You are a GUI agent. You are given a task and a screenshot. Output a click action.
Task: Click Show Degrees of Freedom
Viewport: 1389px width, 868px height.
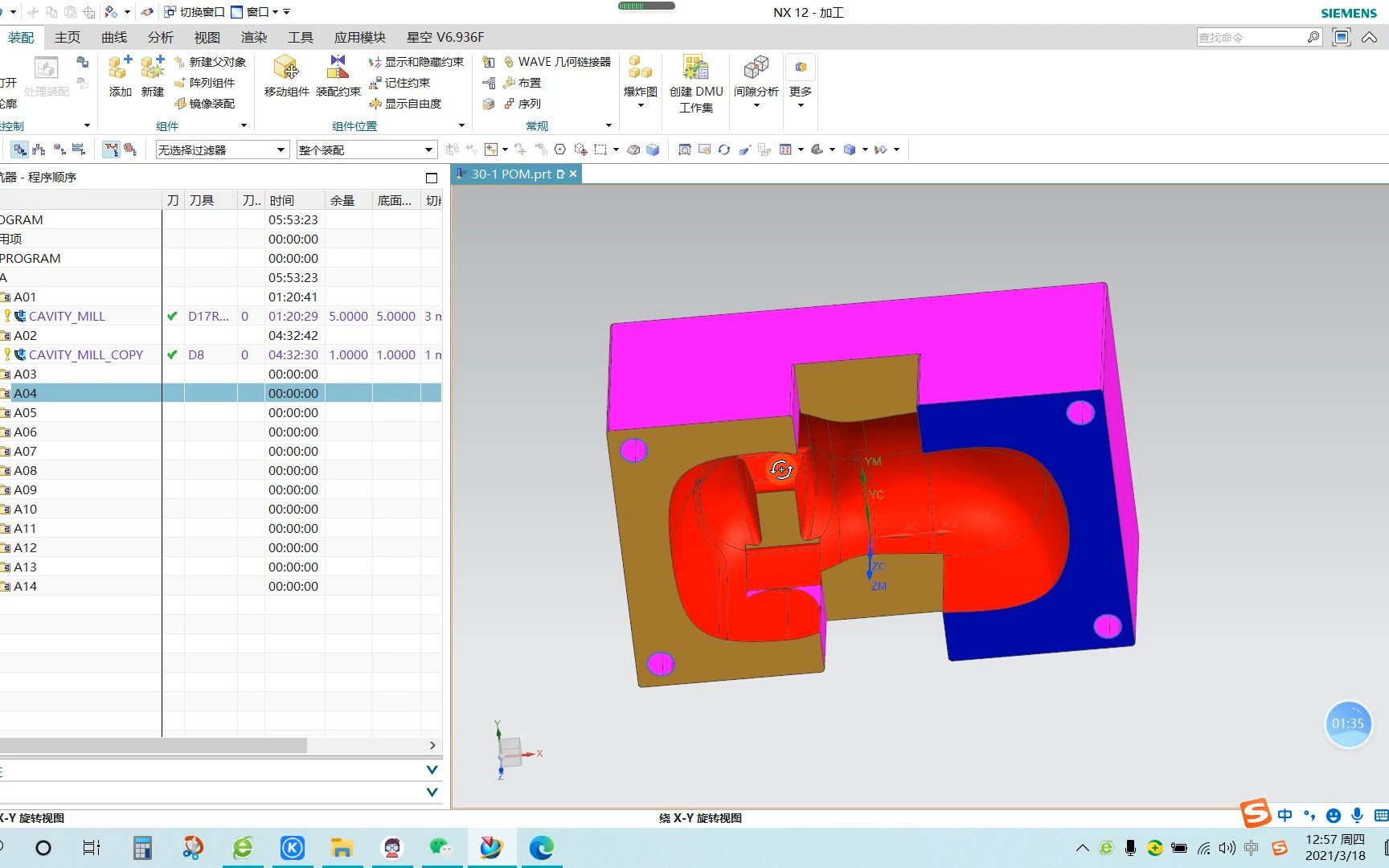point(405,104)
